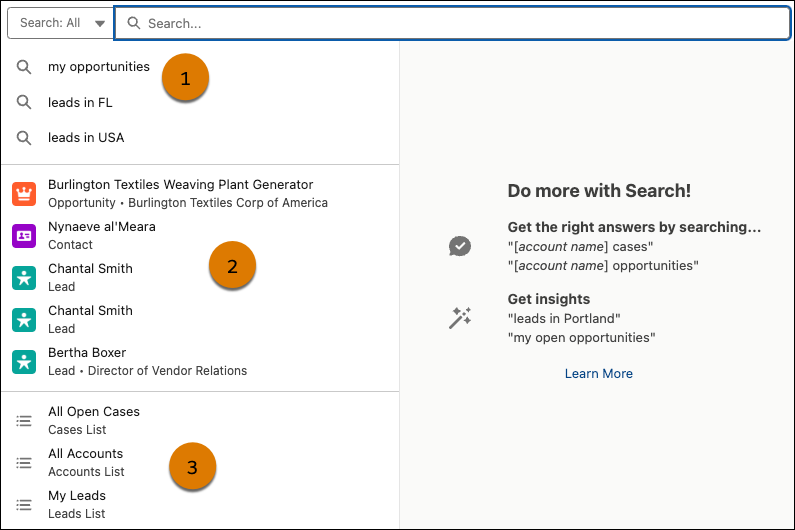Click the orange Opportunity crown icon
795x530 pixels.
pyautogui.click(x=24, y=193)
